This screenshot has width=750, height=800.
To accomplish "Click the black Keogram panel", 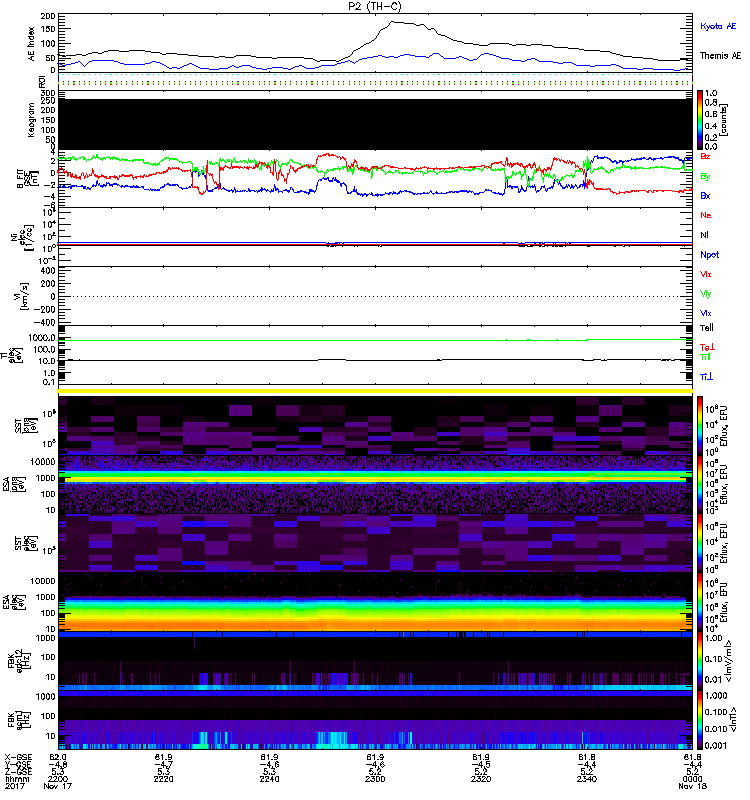I will coord(375,124).
